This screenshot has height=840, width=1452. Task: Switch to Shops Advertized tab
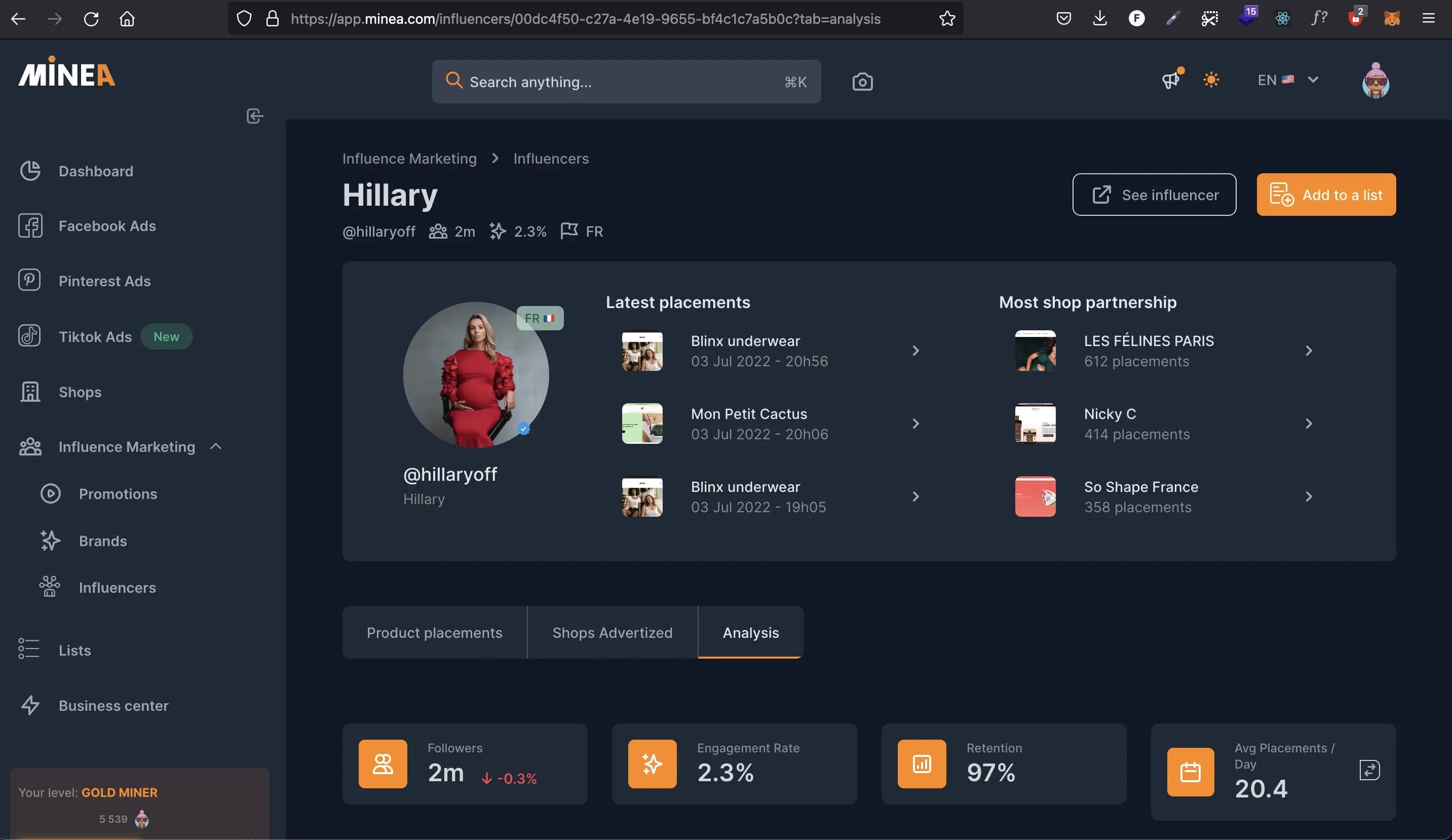(x=612, y=632)
